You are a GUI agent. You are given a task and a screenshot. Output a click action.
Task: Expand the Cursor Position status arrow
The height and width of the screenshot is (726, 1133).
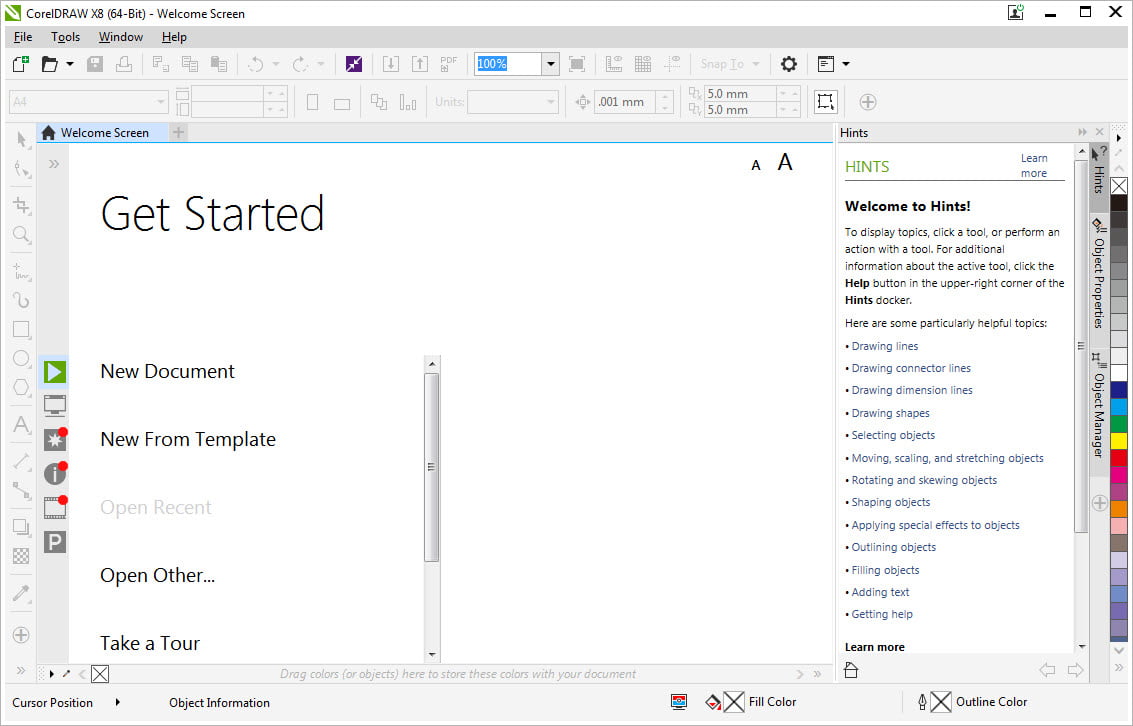[x=118, y=702]
